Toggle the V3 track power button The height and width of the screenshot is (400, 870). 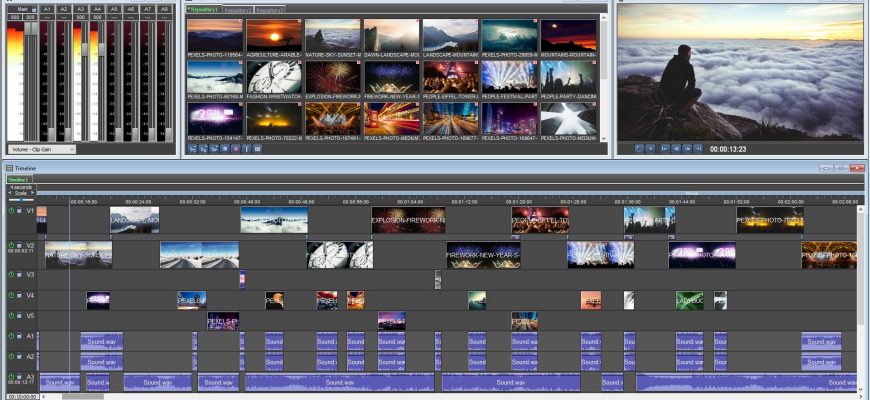click(11, 274)
